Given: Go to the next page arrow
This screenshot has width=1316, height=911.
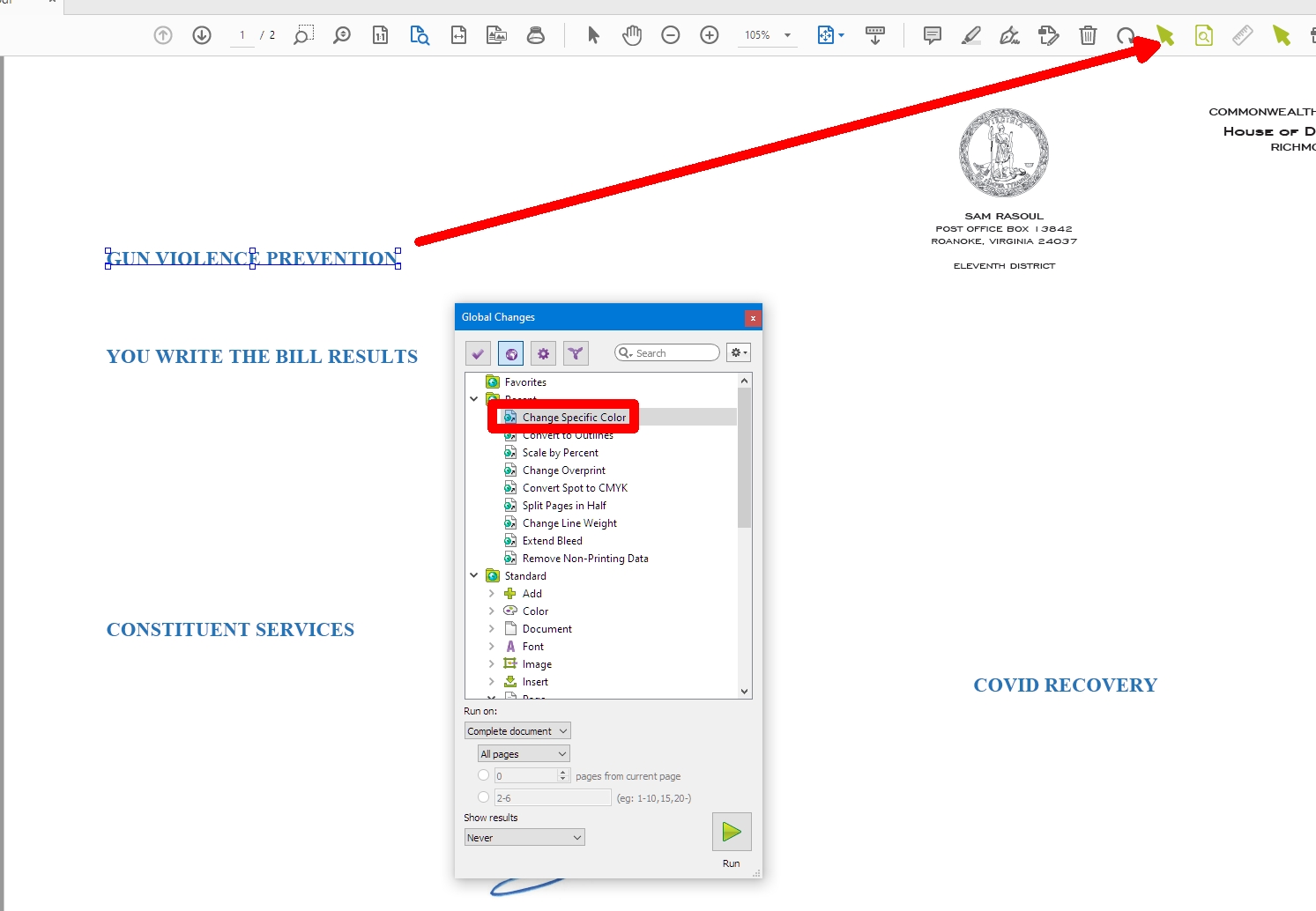Looking at the screenshot, I should (x=202, y=35).
